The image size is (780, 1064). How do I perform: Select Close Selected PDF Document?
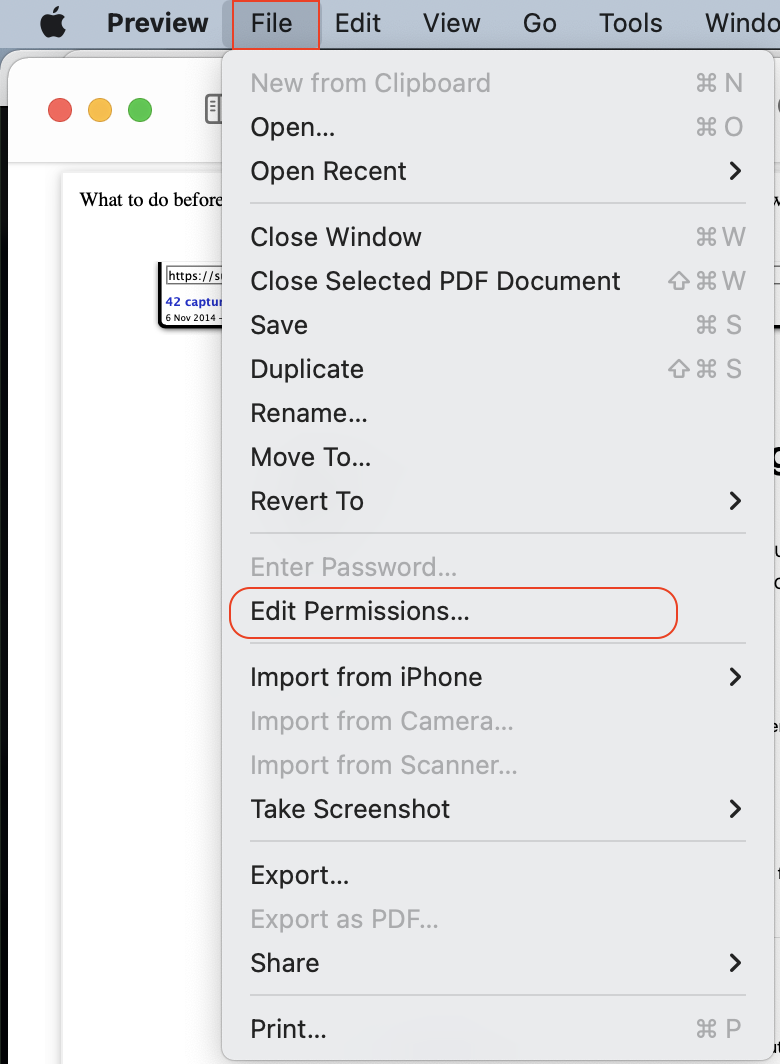435,281
